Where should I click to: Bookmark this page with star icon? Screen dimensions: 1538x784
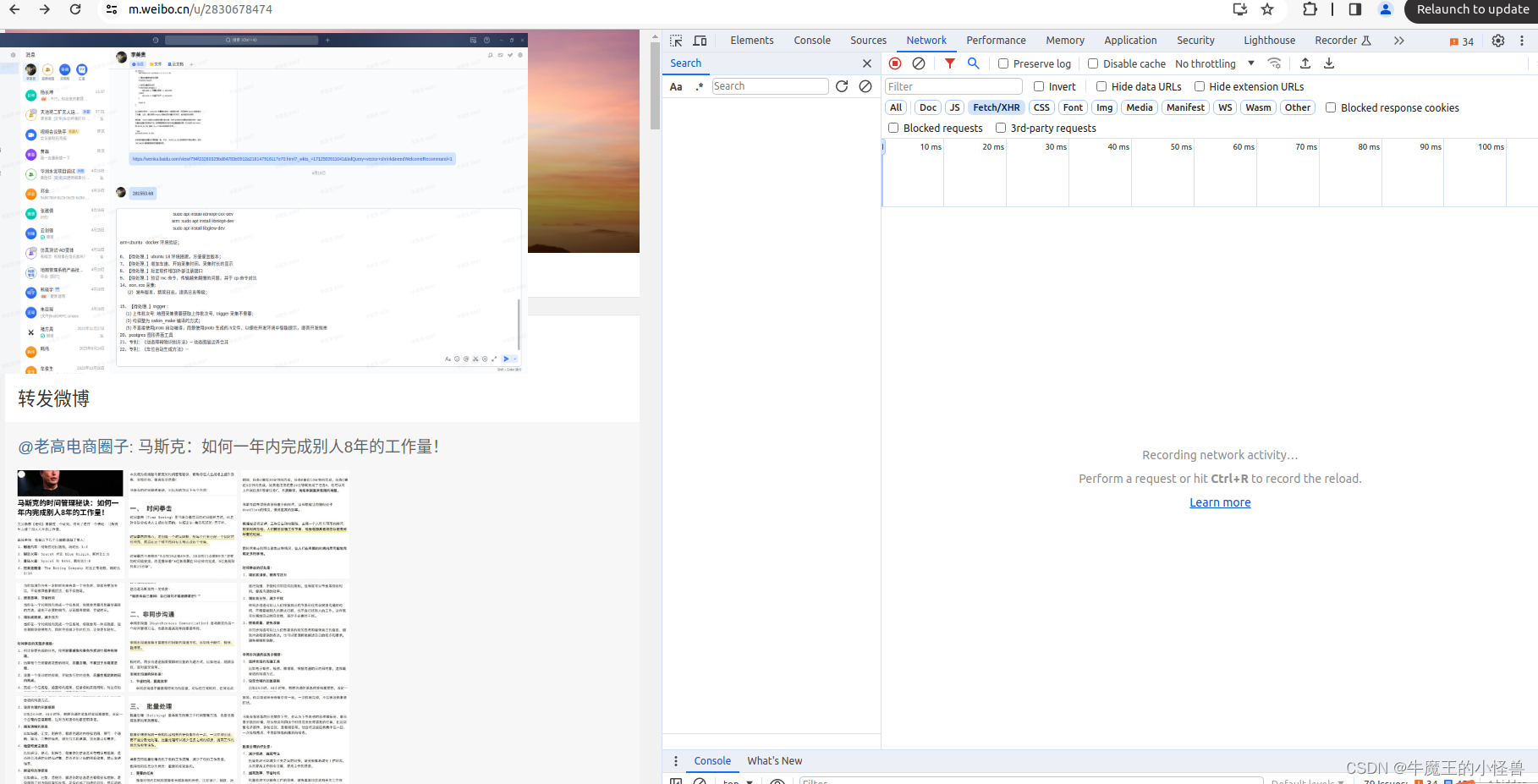[x=1267, y=9]
